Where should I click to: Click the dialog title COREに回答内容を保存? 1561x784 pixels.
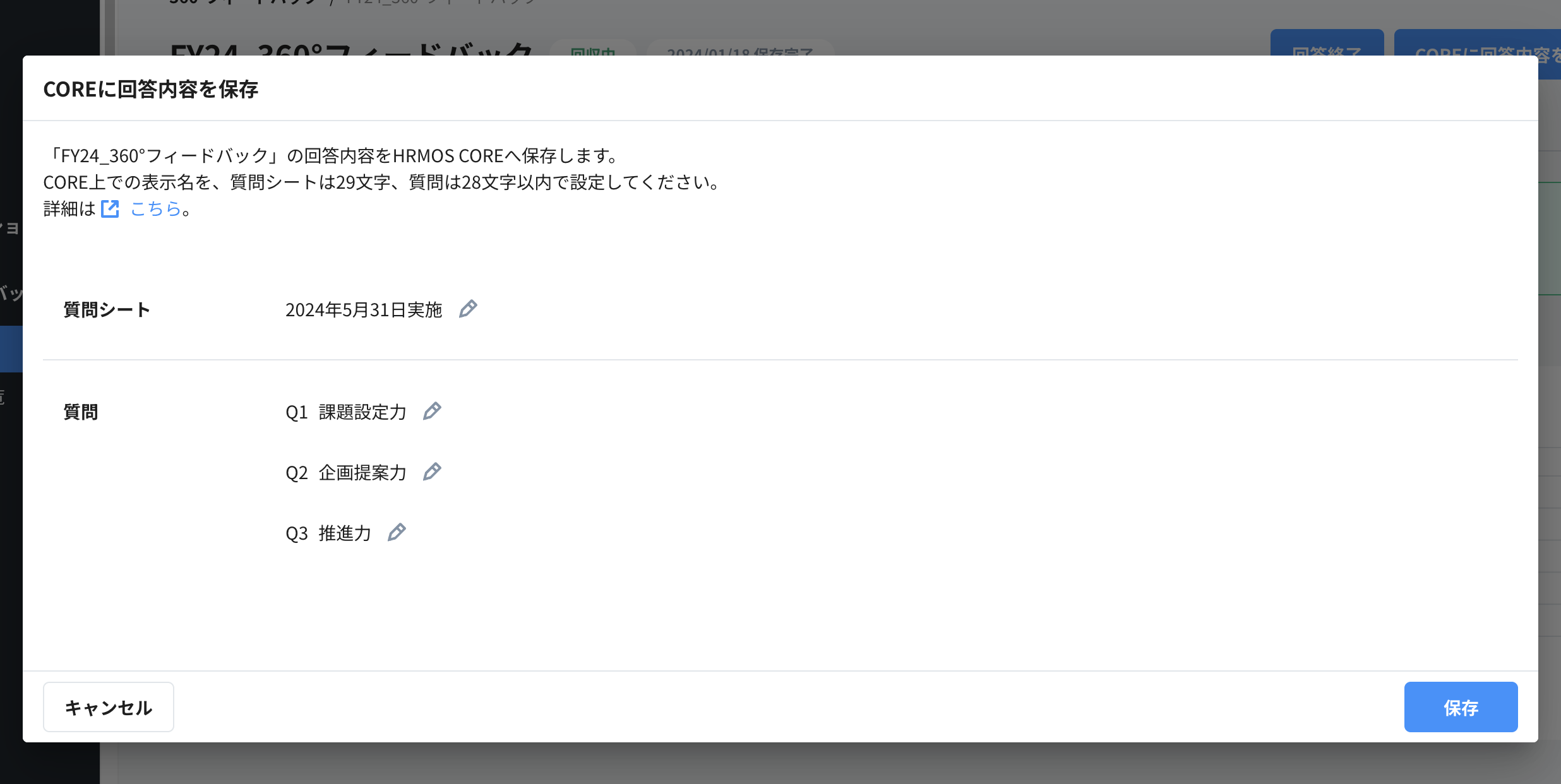(150, 89)
